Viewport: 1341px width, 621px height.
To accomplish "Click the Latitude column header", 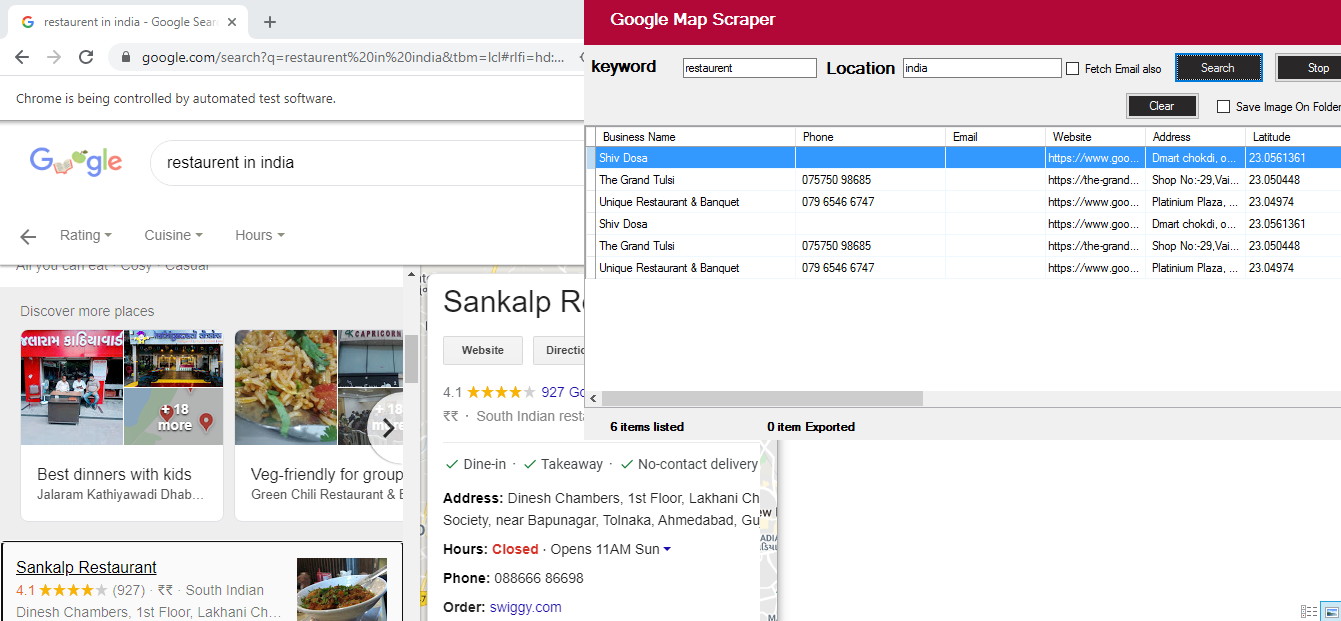I will 1293,137.
